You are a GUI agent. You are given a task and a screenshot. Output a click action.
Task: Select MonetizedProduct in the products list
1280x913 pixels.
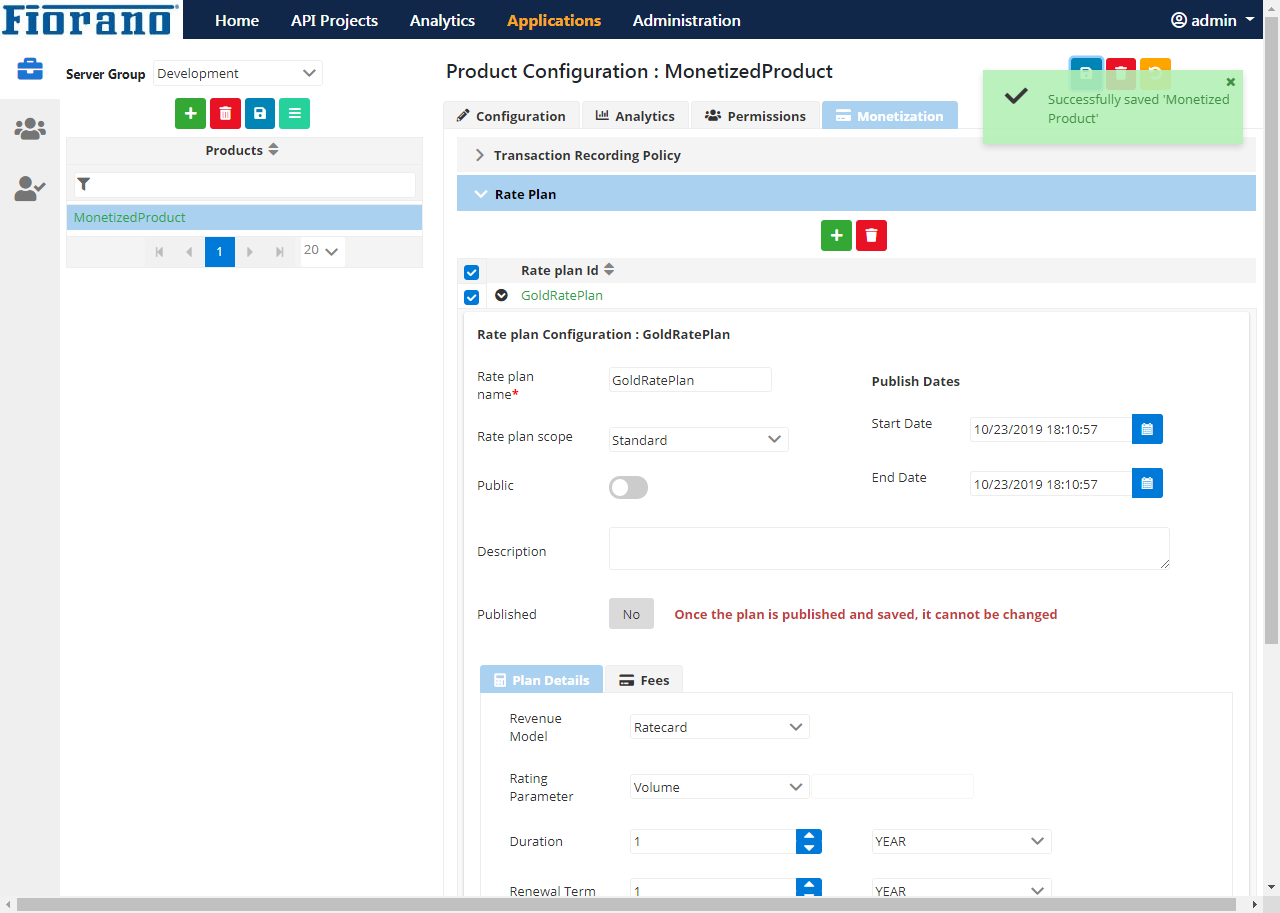tap(244, 217)
